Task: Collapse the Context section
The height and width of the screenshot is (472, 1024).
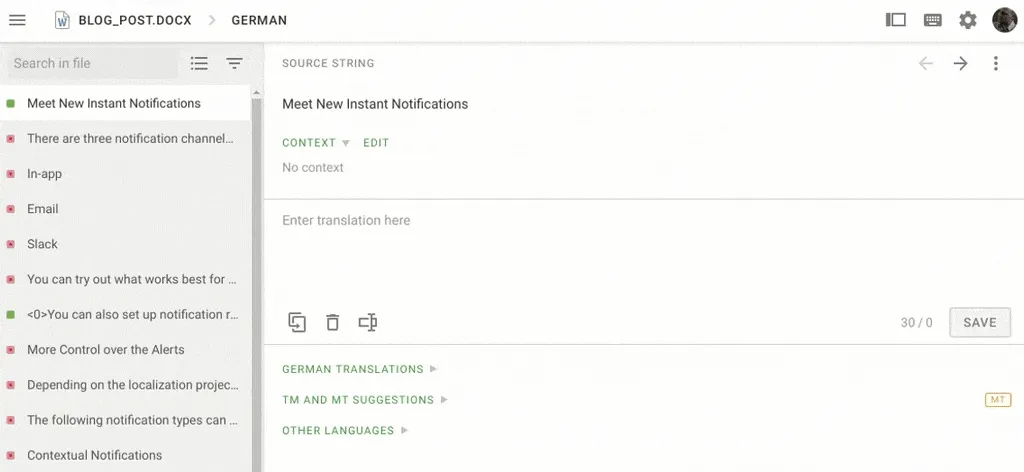Action: (x=315, y=143)
